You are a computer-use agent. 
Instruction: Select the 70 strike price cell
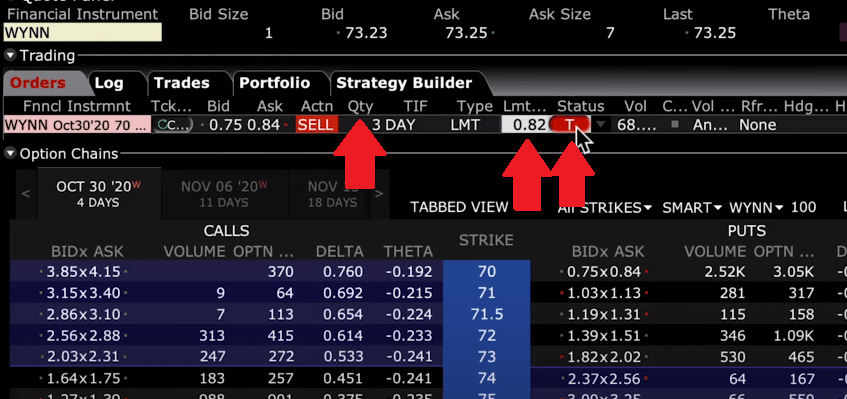tap(486, 272)
